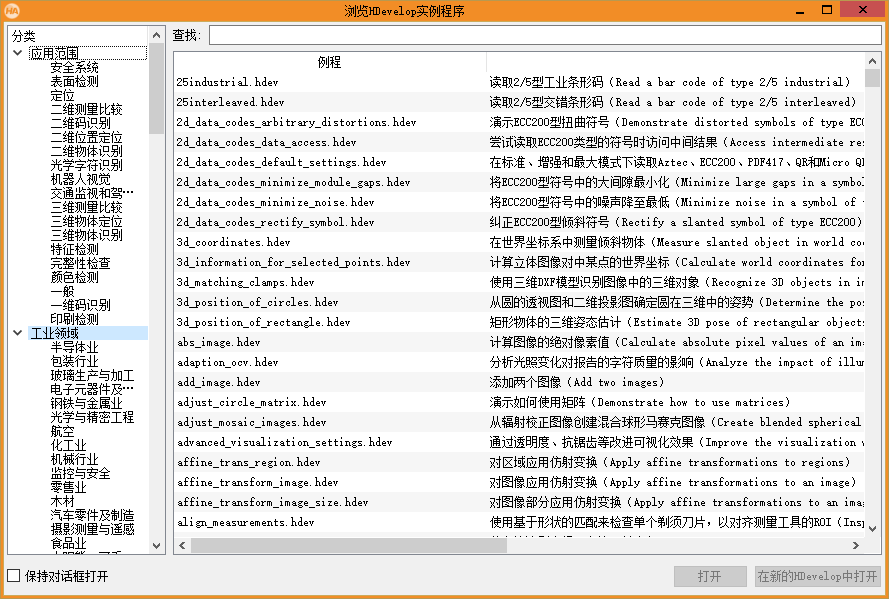
Task: Select 钢铁与金属业 industry
Action: (x=86, y=403)
